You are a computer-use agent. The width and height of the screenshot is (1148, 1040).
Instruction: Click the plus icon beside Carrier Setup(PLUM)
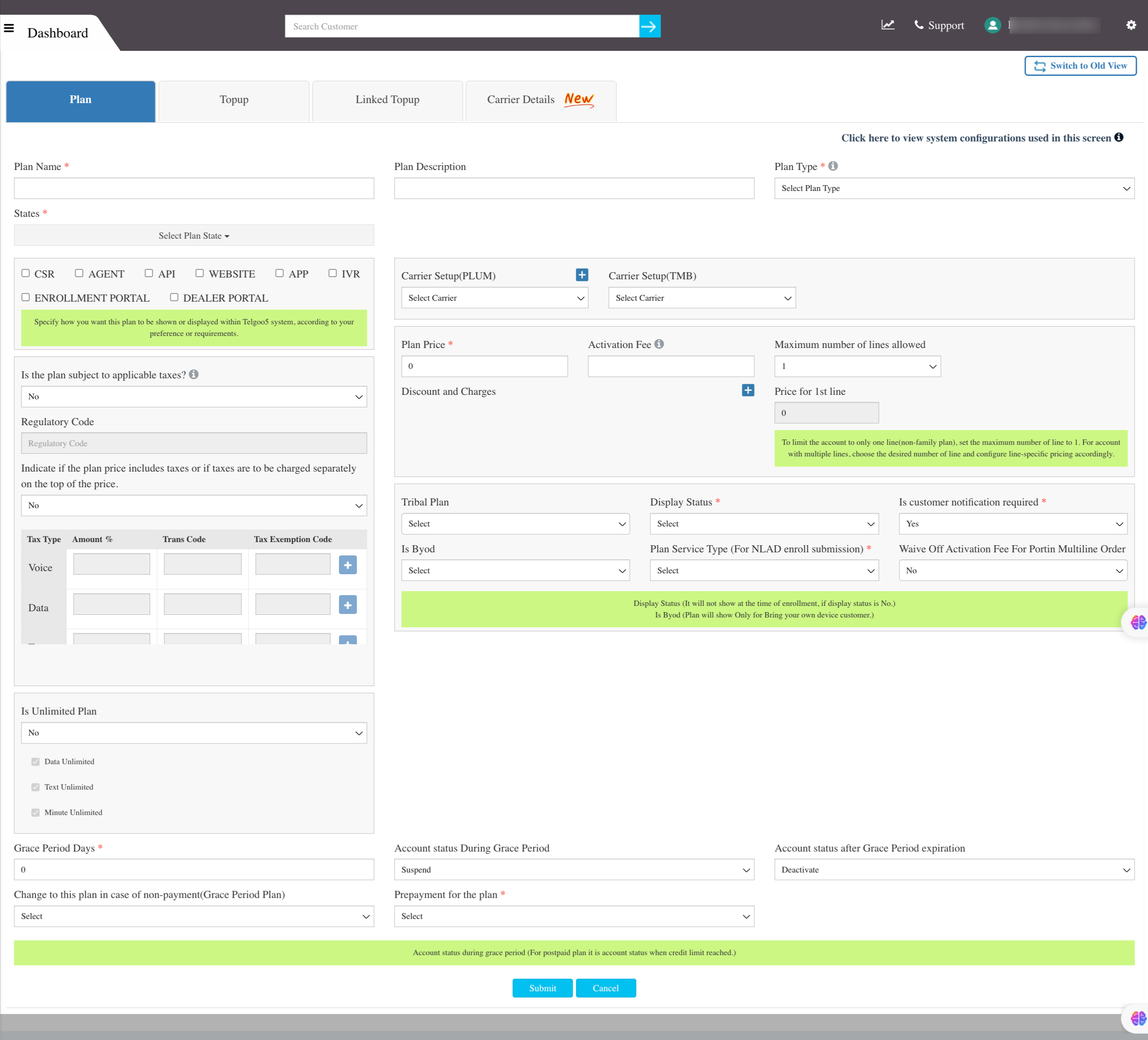(582, 275)
